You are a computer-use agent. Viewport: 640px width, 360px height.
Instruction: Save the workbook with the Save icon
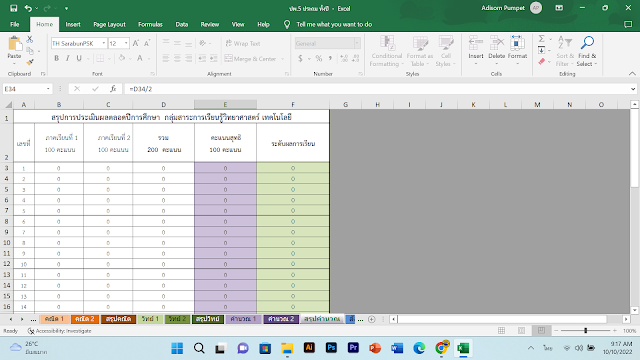pyautogui.click(x=13, y=8)
